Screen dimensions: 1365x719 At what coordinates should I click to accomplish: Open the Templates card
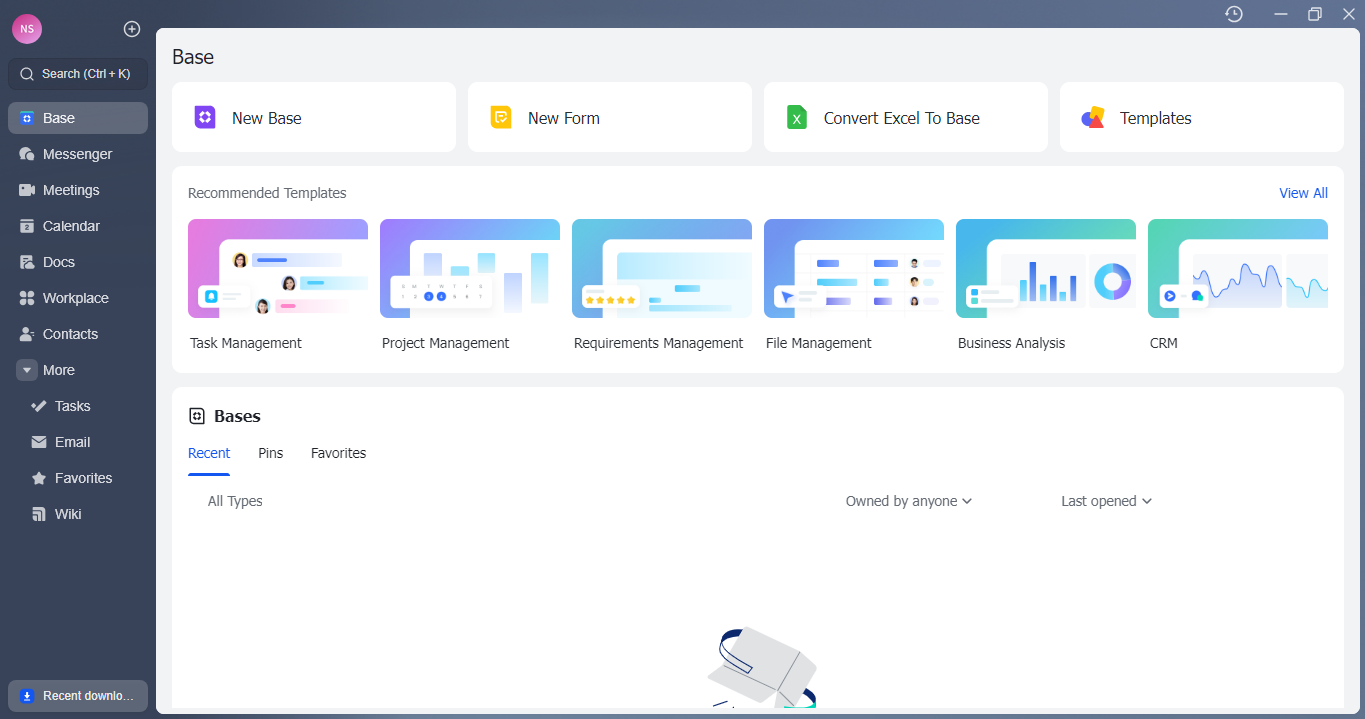[1202, 117]
